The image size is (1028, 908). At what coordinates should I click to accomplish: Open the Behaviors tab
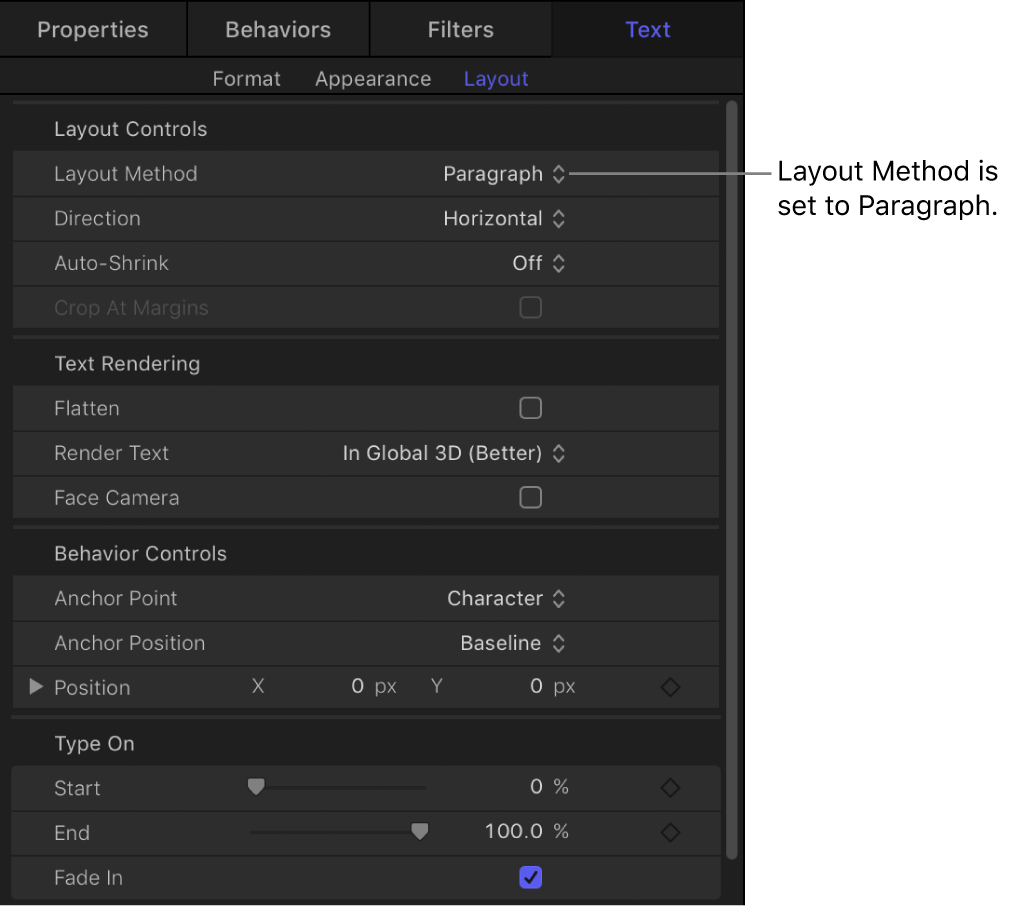277,29
